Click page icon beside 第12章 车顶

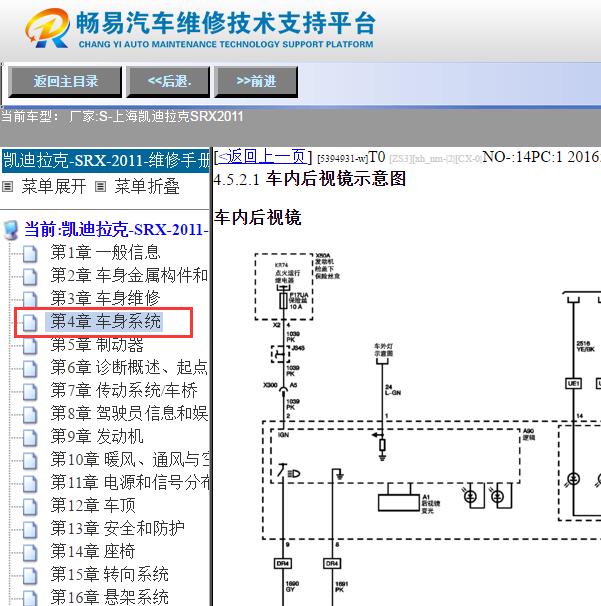[x=30, y=506]
